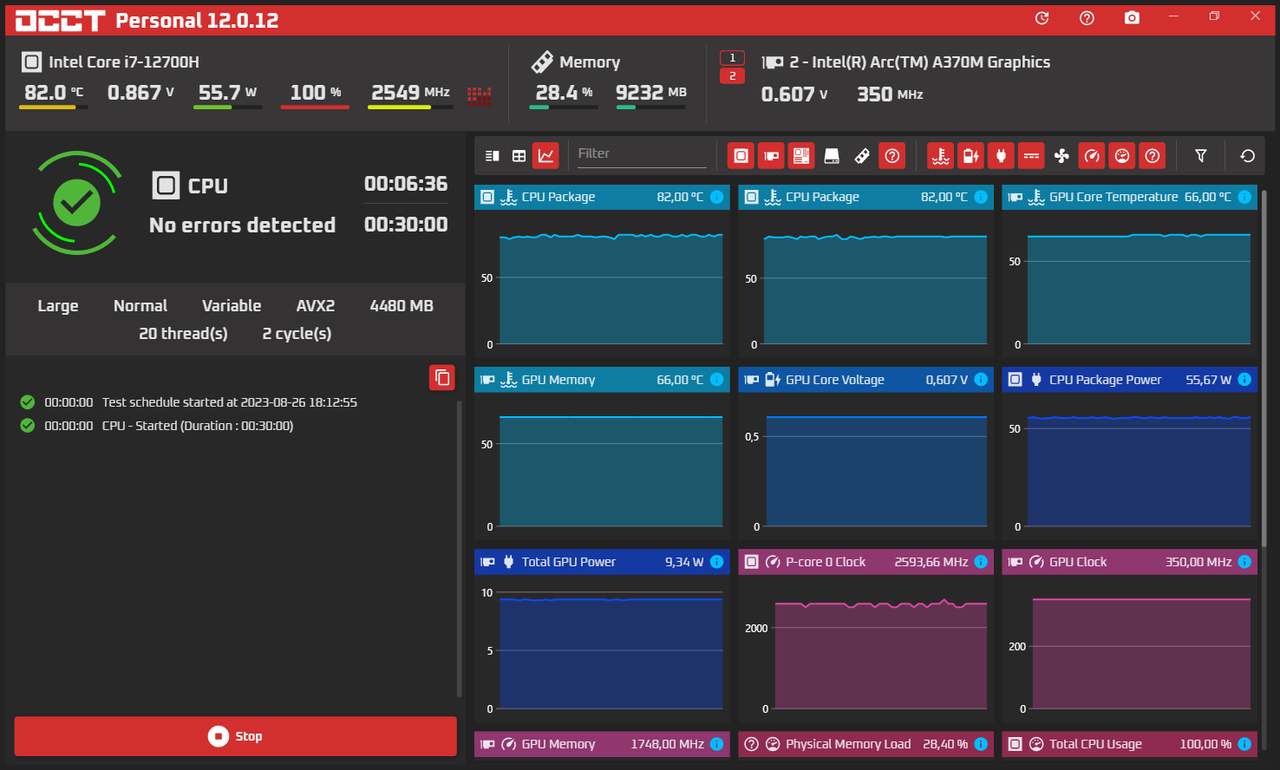Switch monitoring to graph view
The image size is (1280, 770).
[x=546, y=155]
